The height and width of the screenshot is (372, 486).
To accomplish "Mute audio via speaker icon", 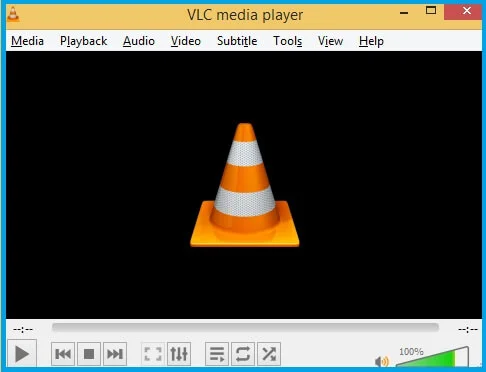I will tap(382, 361).
